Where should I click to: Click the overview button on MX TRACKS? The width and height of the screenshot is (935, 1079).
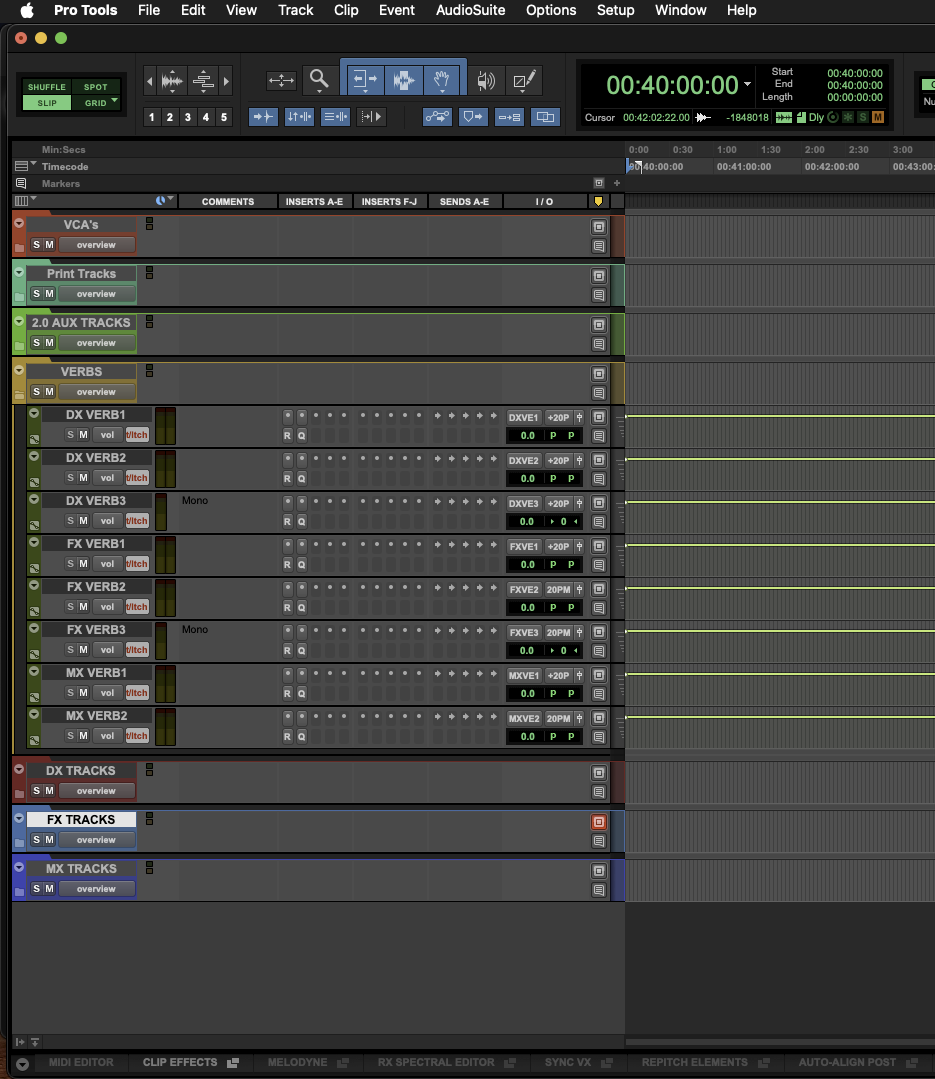coord(96,888)
